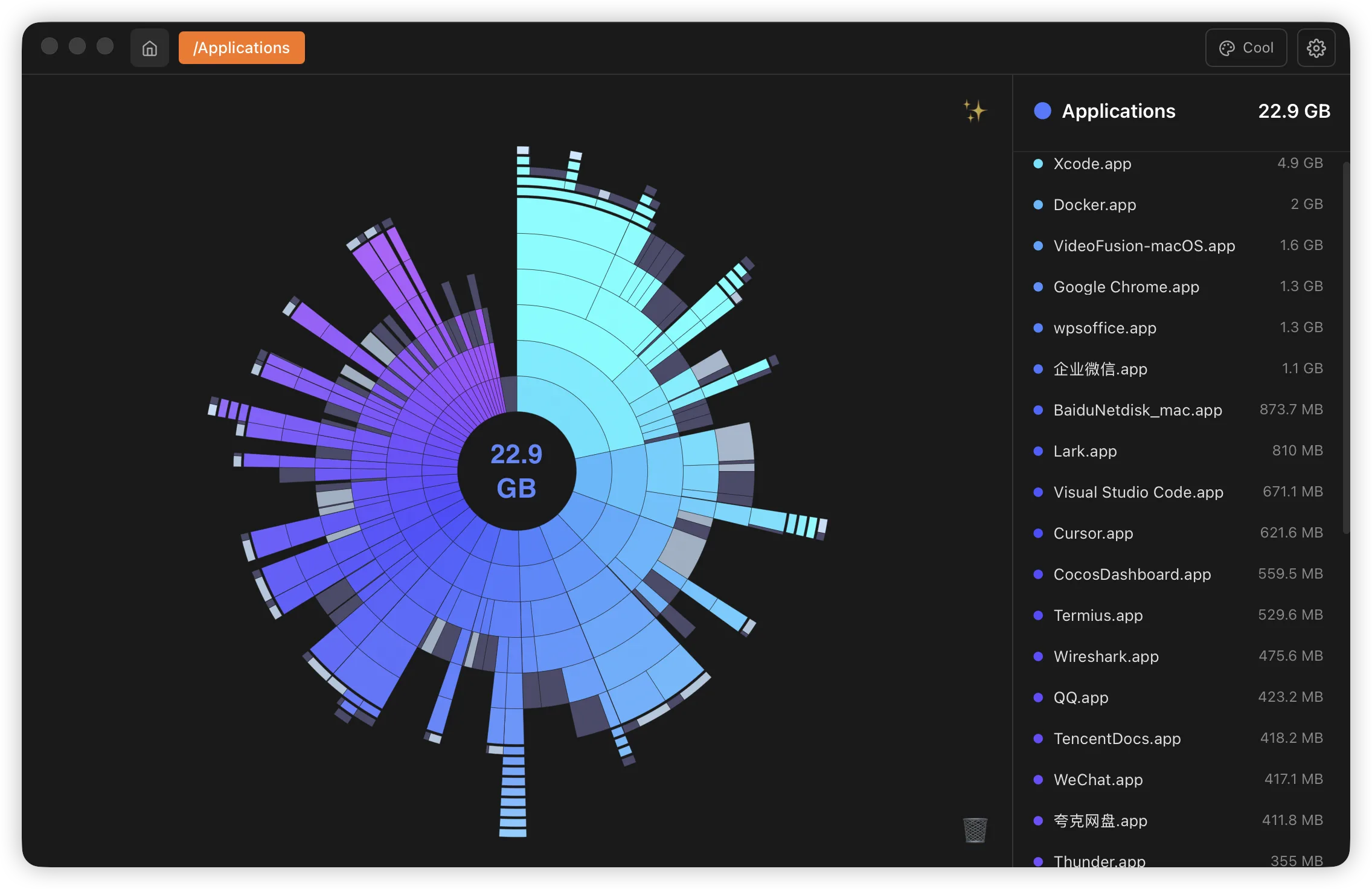Select Docker.app entry
Viewport: 1372px width, 889px height.
click(1094, 205)
